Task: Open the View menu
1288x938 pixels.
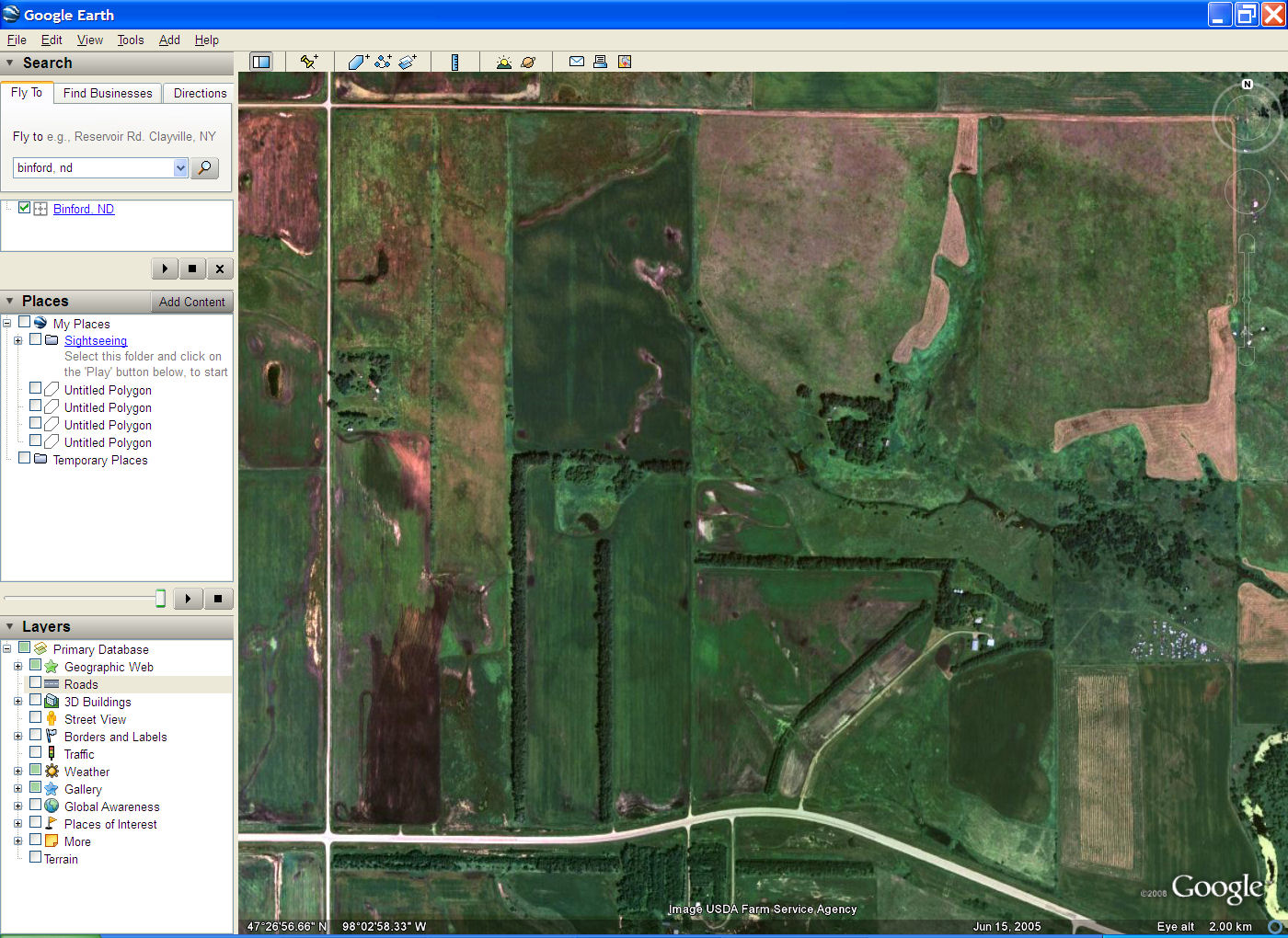Action: [x=90, y=40]
